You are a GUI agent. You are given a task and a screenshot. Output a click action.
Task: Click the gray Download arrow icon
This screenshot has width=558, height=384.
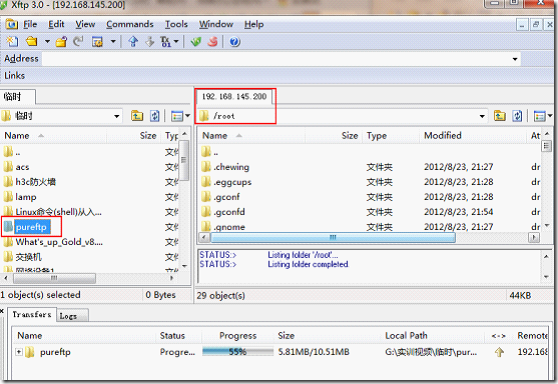[x=150, y=42]
